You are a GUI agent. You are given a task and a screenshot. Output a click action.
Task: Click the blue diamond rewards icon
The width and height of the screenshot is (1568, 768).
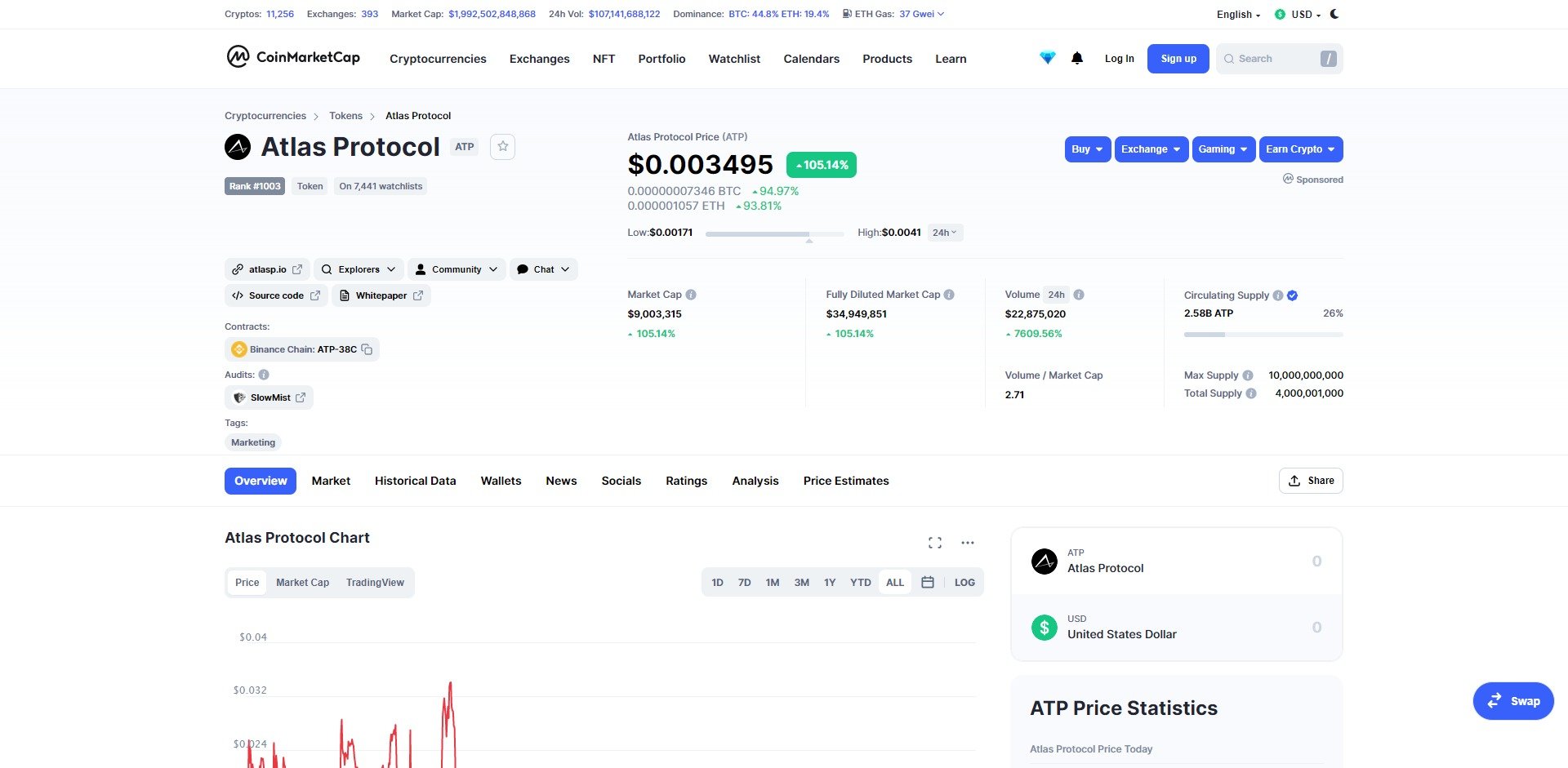(1047, 59)
